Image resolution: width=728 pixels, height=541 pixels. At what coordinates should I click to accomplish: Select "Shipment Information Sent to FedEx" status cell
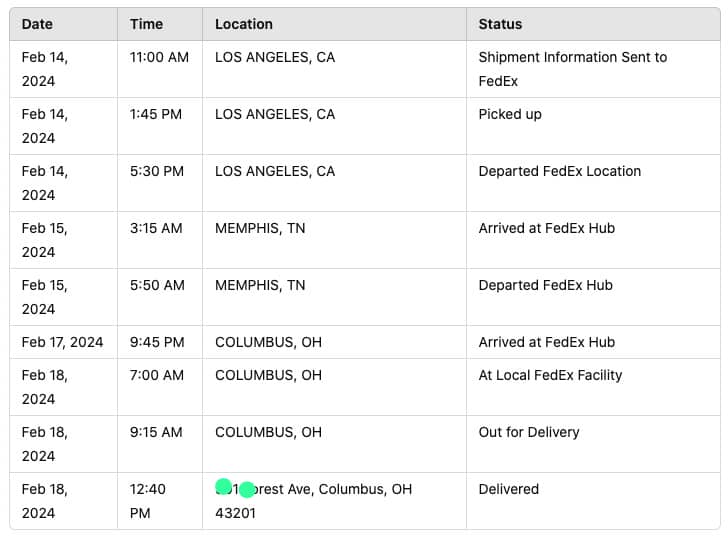[572, 69]
